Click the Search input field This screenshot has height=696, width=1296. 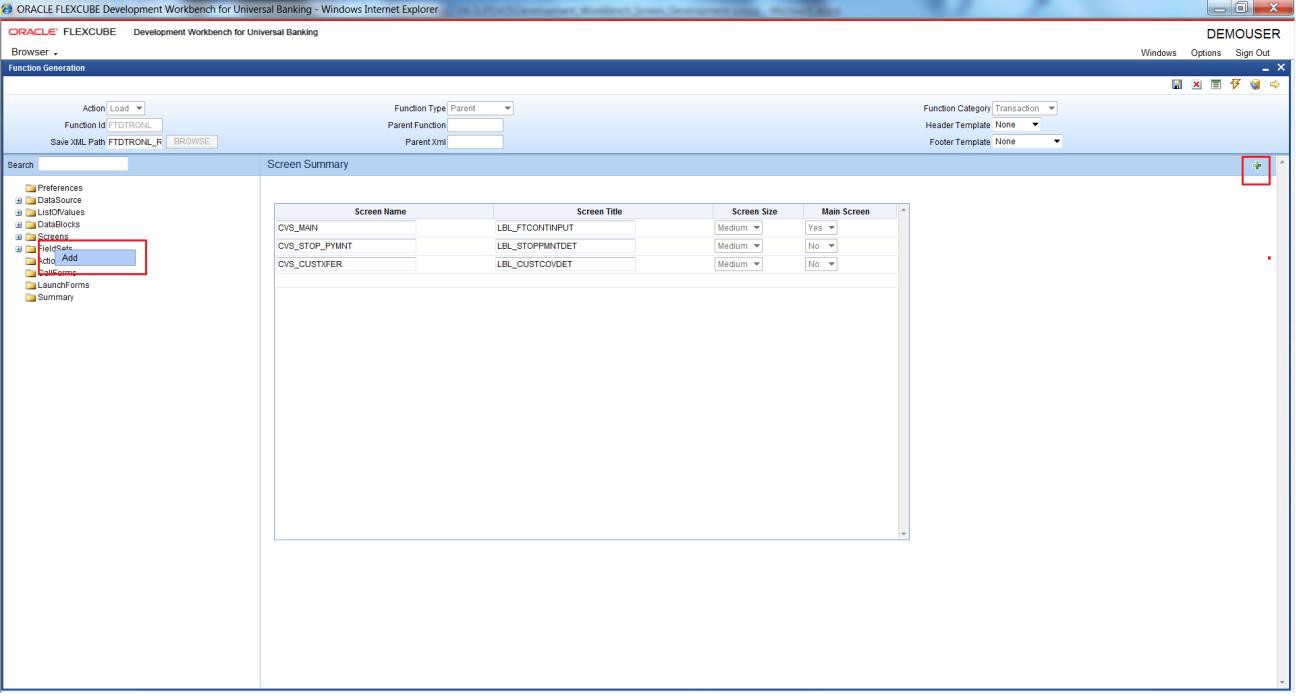[83, 164]
